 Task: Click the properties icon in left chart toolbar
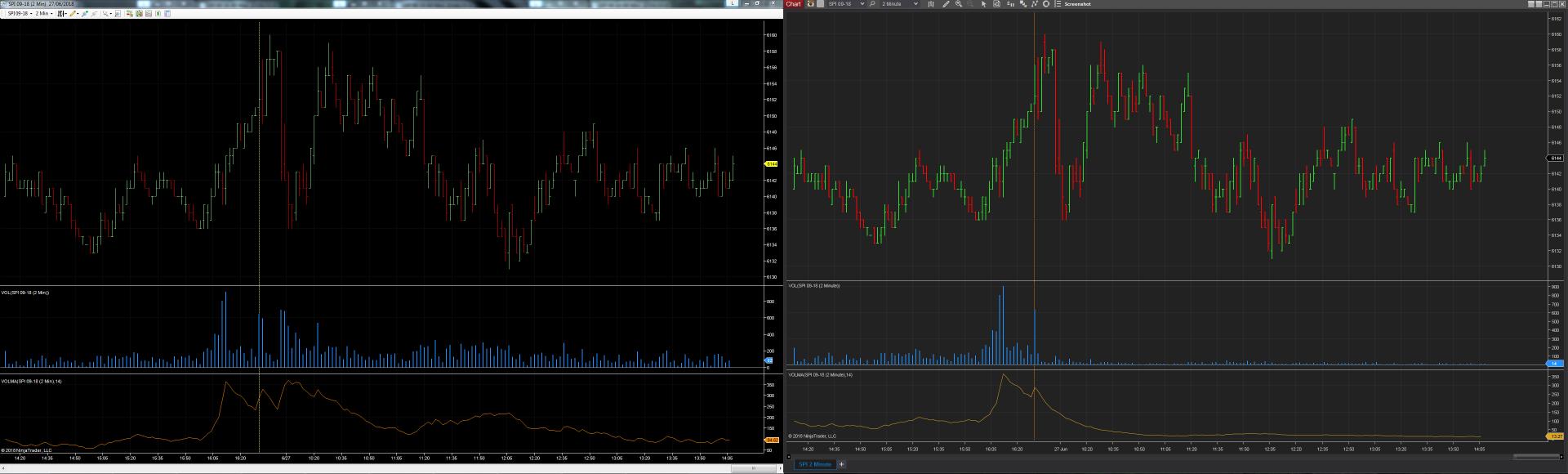[x=118, y=14]
